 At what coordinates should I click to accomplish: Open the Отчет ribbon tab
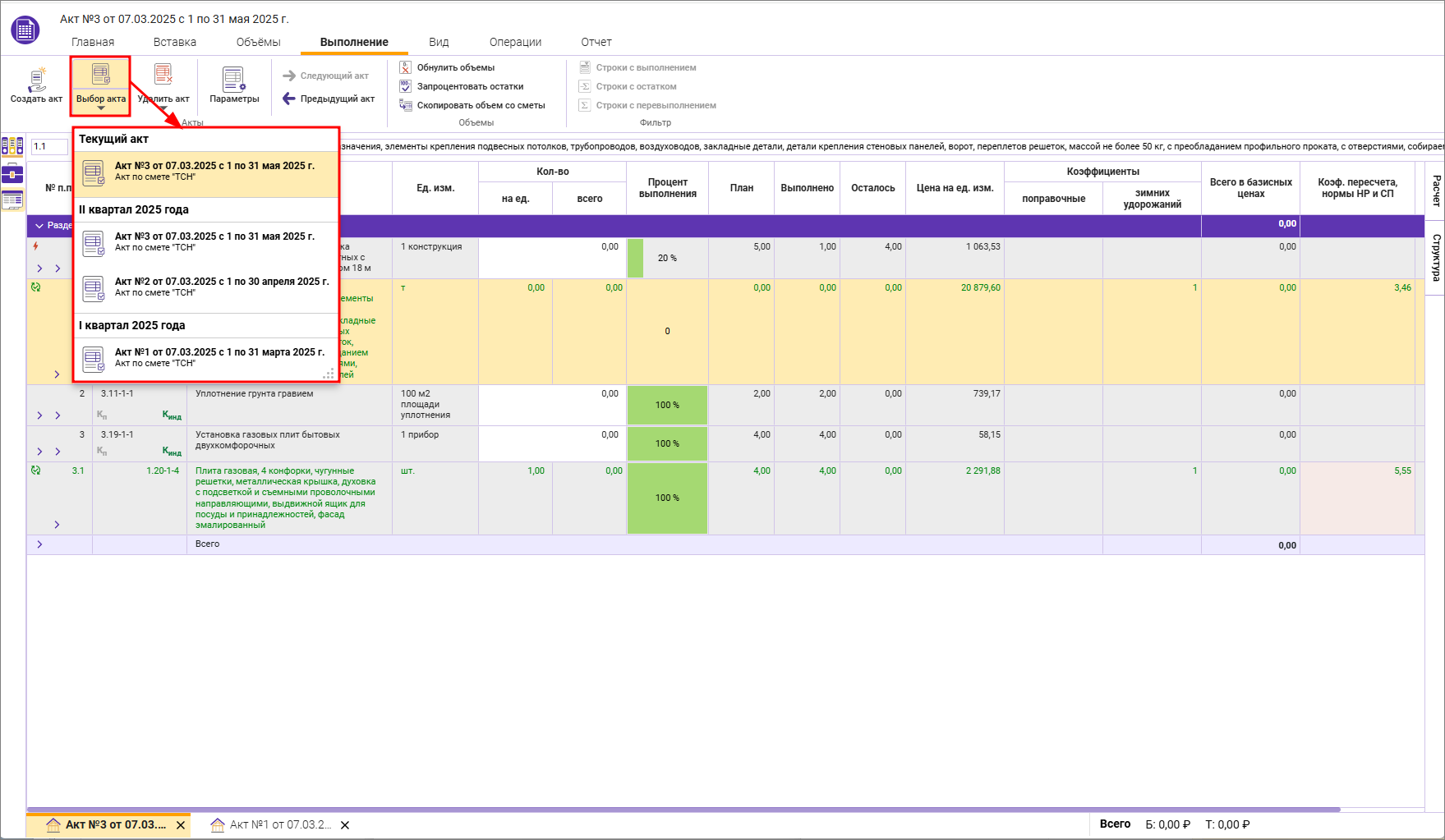pyautogui.click(x=596, y=42)
